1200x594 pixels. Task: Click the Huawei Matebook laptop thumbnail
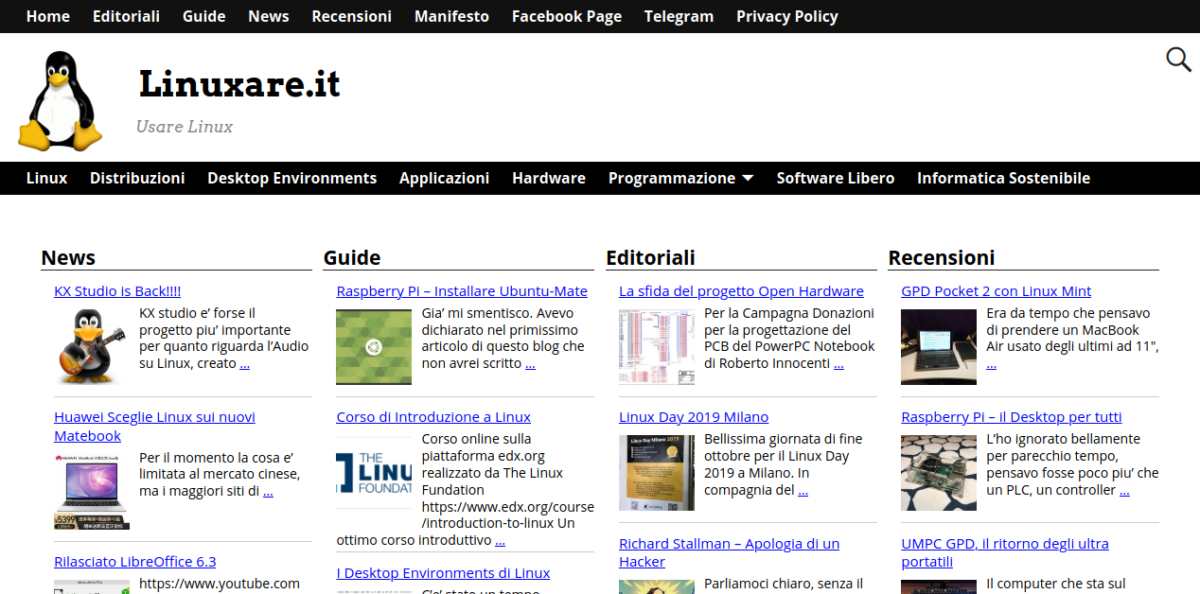[92, 491]
